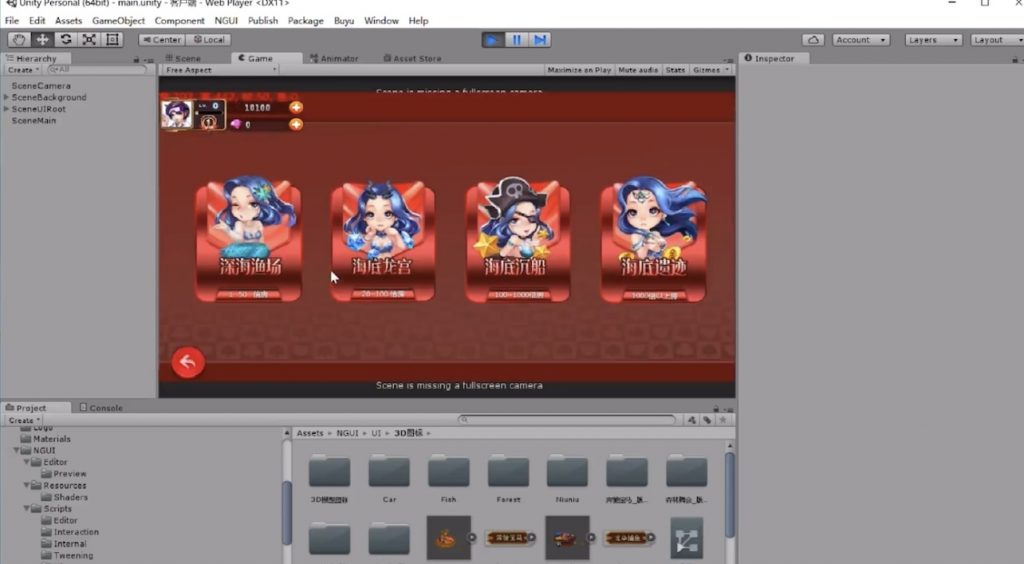Select the Hand tool in toolbar

point(19,40)
